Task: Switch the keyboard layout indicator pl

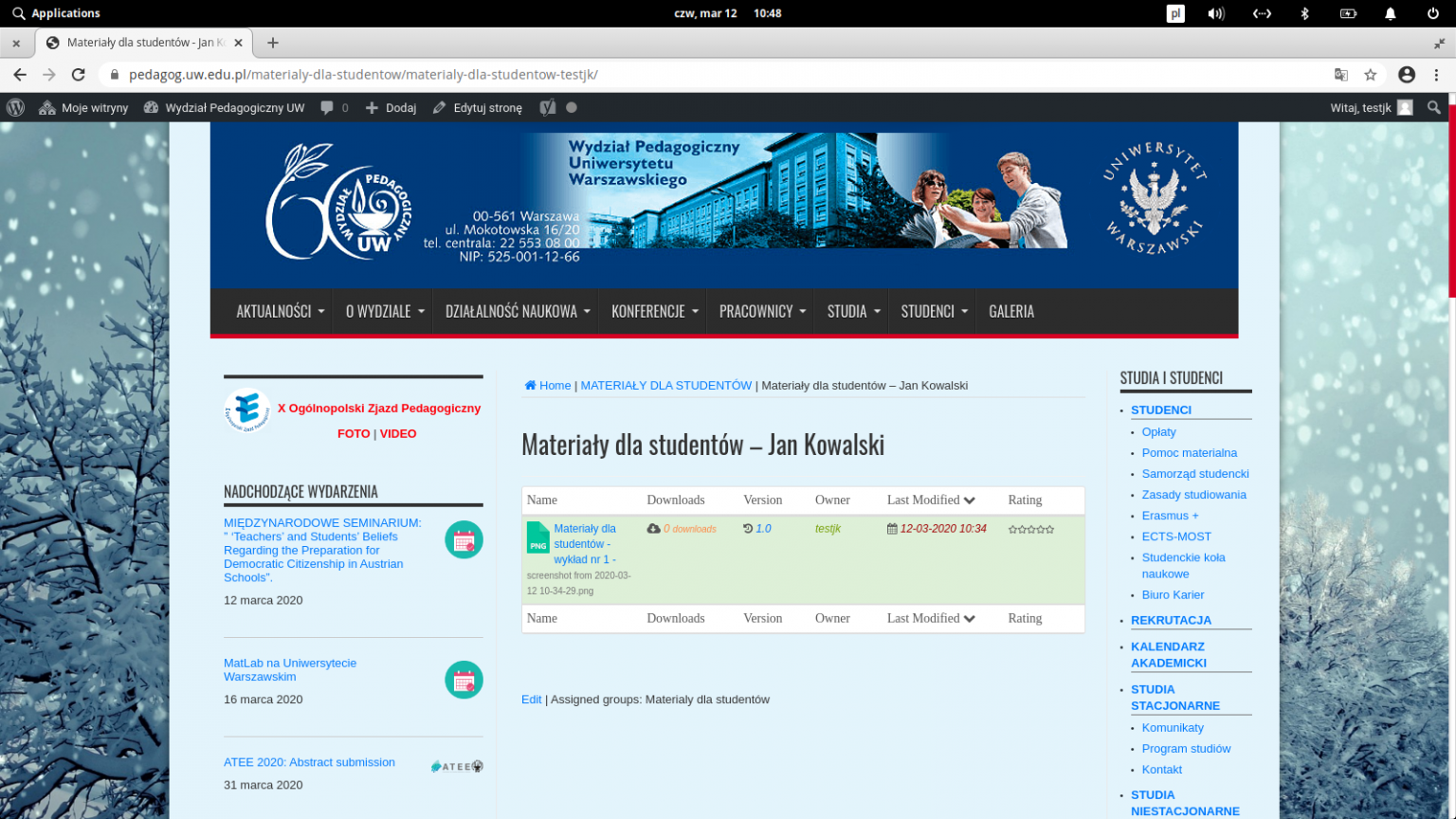Action: click(x=1175, y=13)
